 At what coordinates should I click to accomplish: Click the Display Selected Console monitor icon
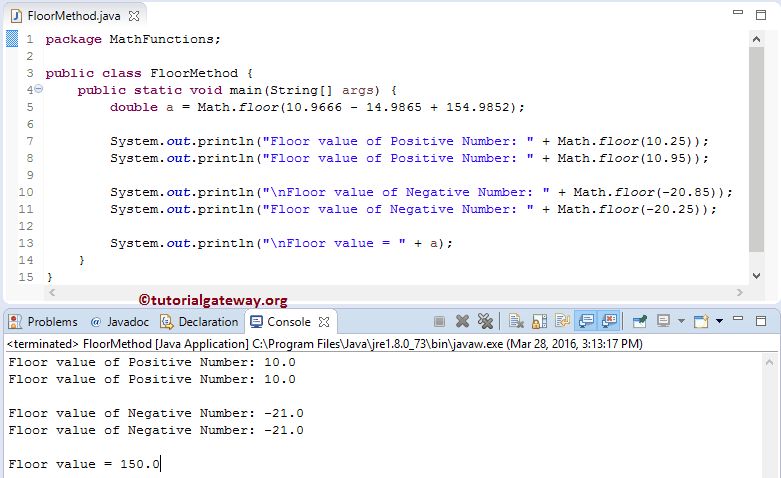pos(663,321)
